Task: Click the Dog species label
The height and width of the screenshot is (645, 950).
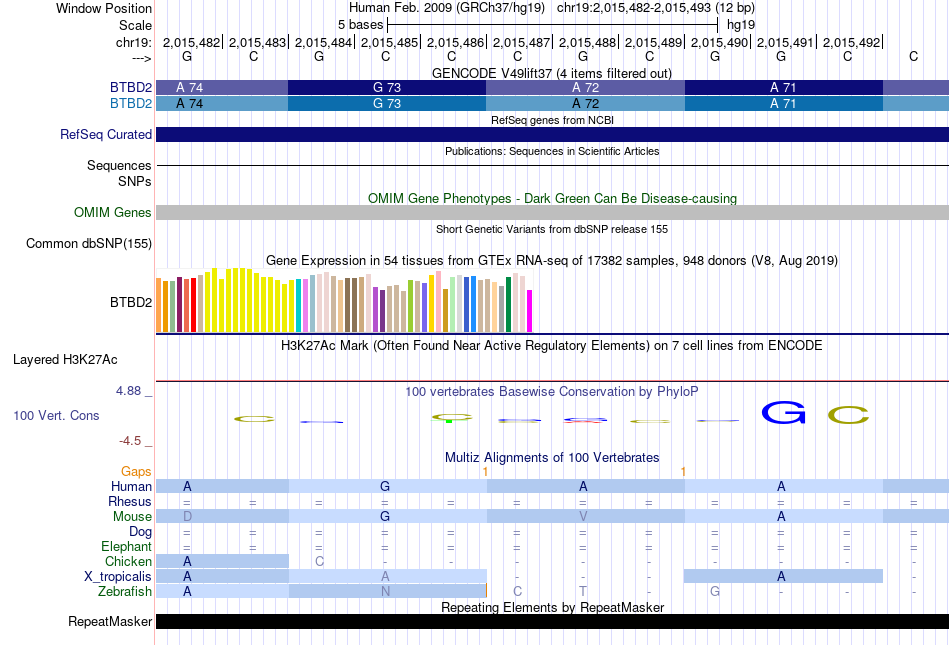Action: (x=140, y=532)
